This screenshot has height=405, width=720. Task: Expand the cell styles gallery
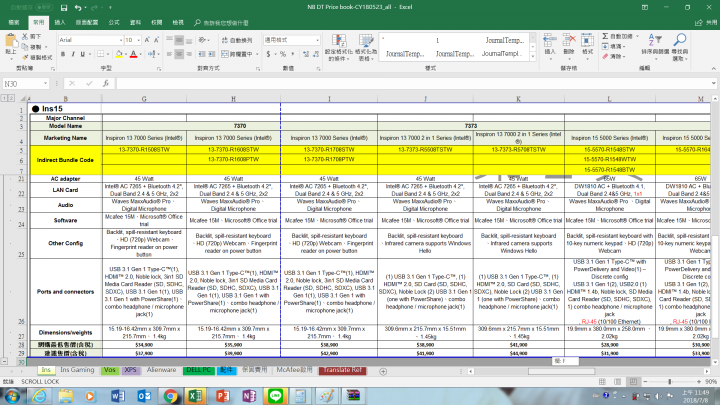(533, 57)
